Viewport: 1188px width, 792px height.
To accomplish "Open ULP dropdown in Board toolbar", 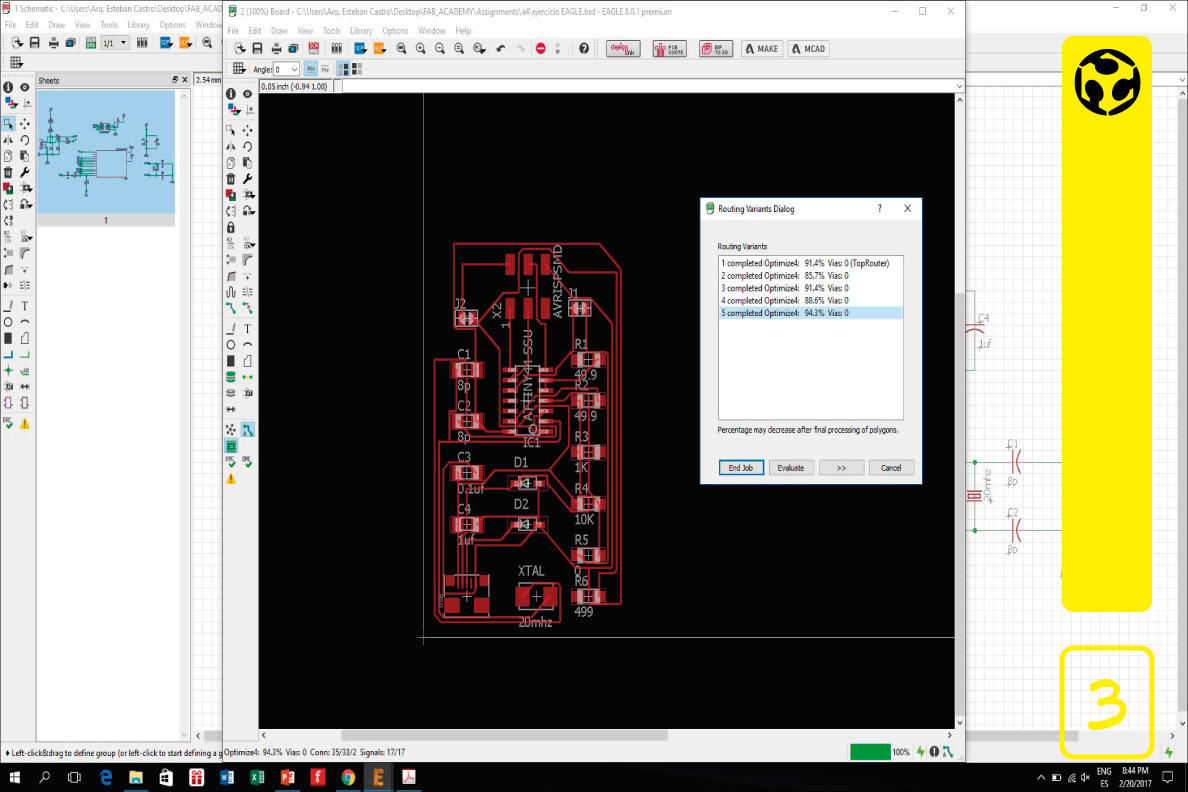I will point(379,49).
